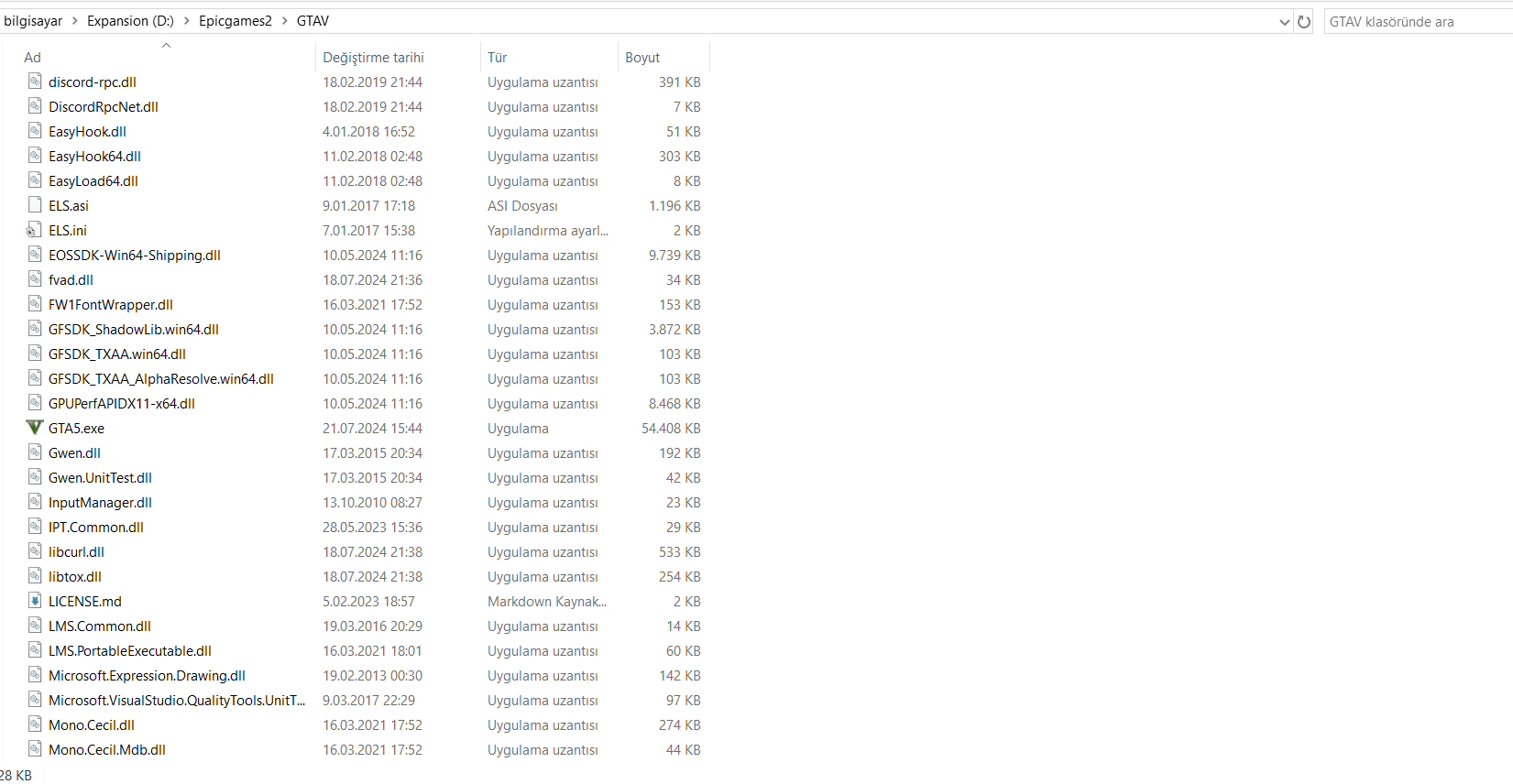Click the Gwen.dll file icon

pos(35,452)
